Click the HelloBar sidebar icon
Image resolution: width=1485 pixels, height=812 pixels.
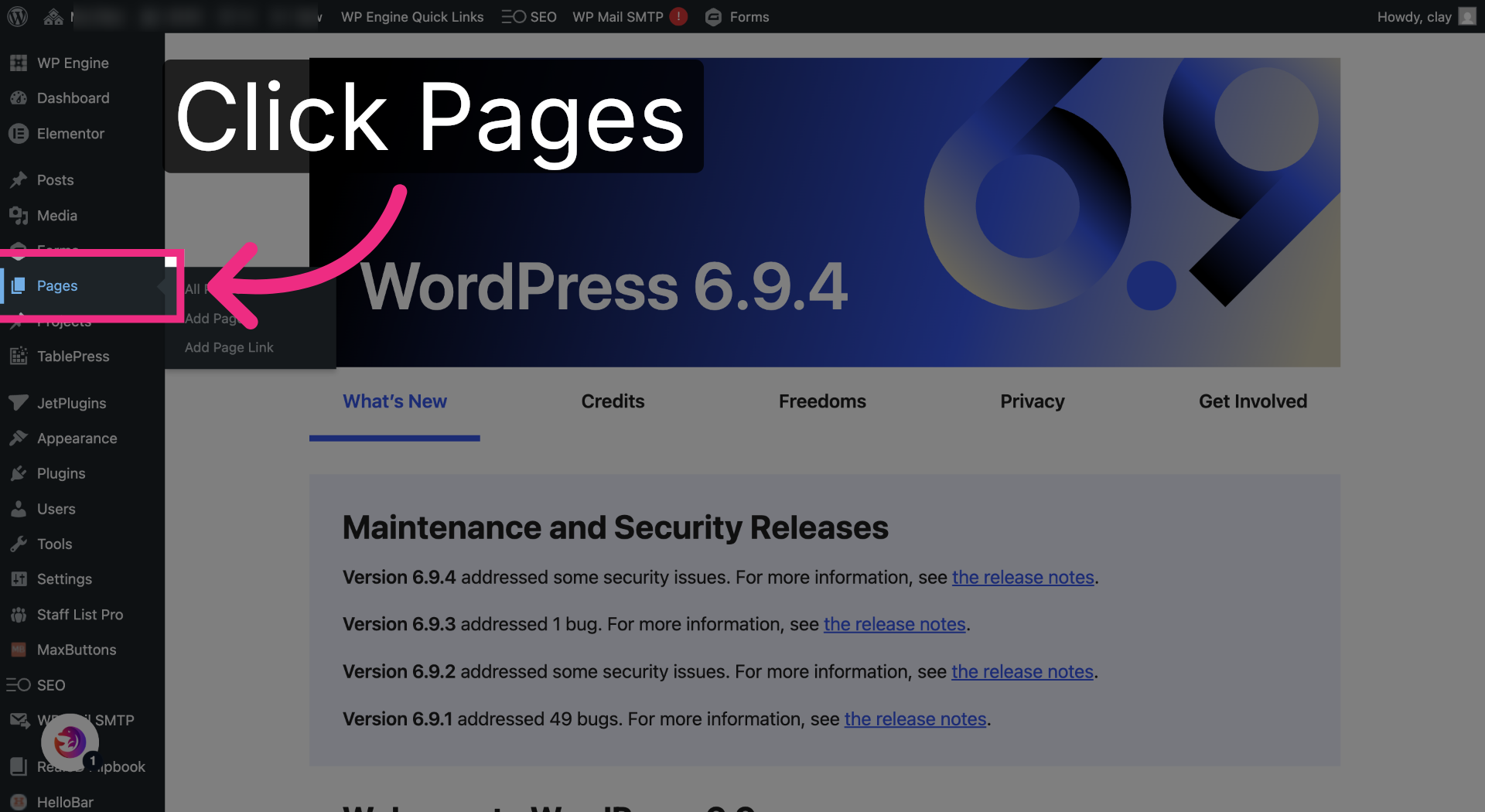(19, 802)
